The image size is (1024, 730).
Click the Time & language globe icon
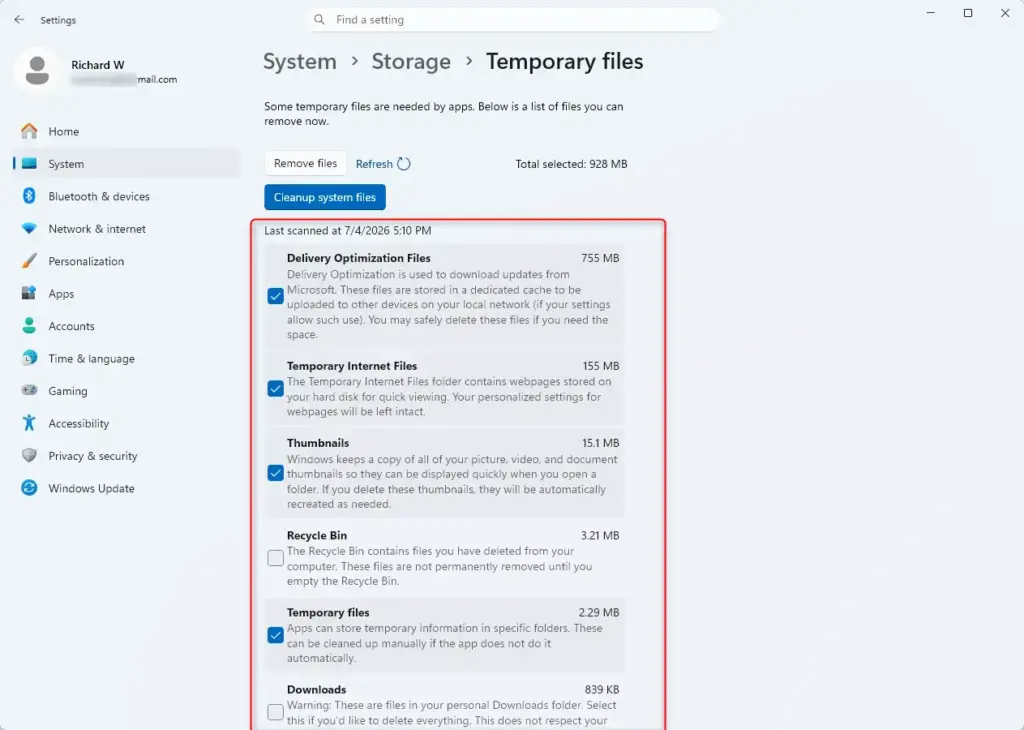click(x=29, y=358)
